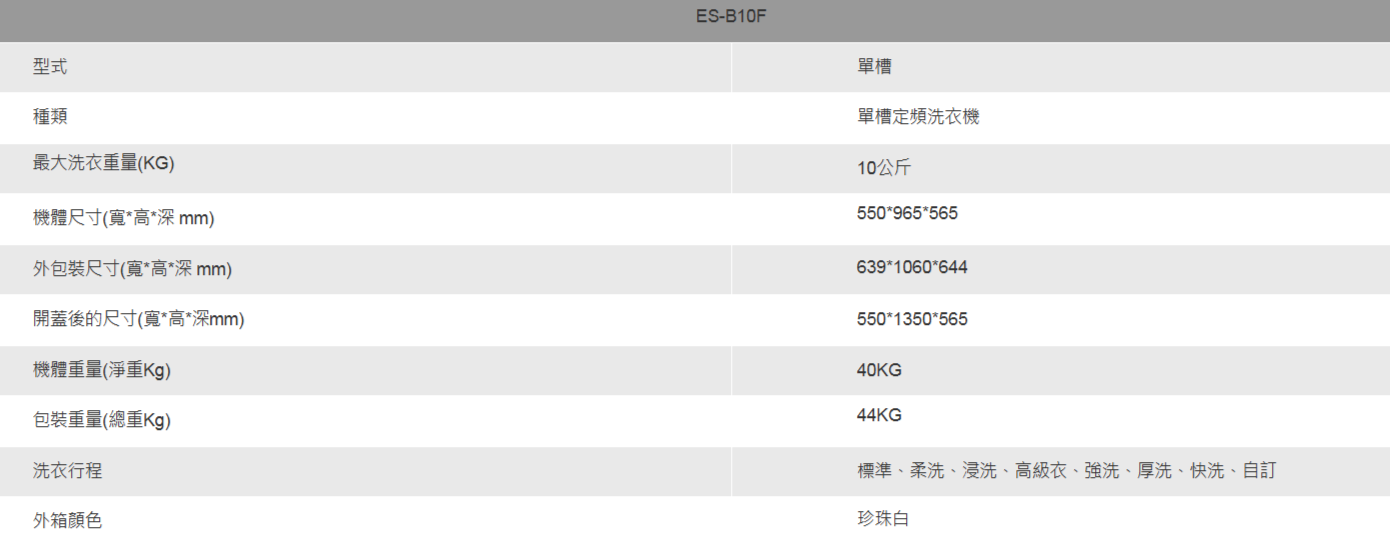
Task: Click the 外包裝尺寸 row label
Action: 133,269
